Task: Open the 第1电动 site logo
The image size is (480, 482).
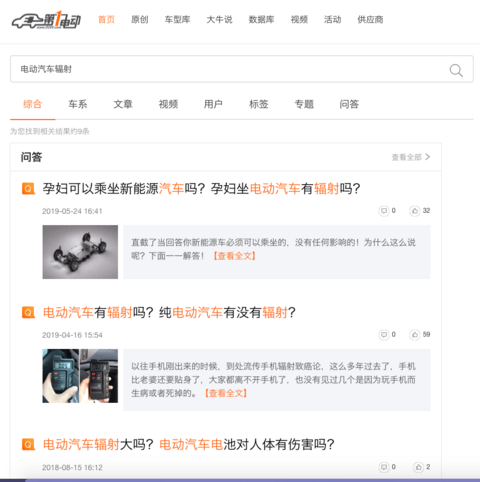Action: click(x=46, y=20)
